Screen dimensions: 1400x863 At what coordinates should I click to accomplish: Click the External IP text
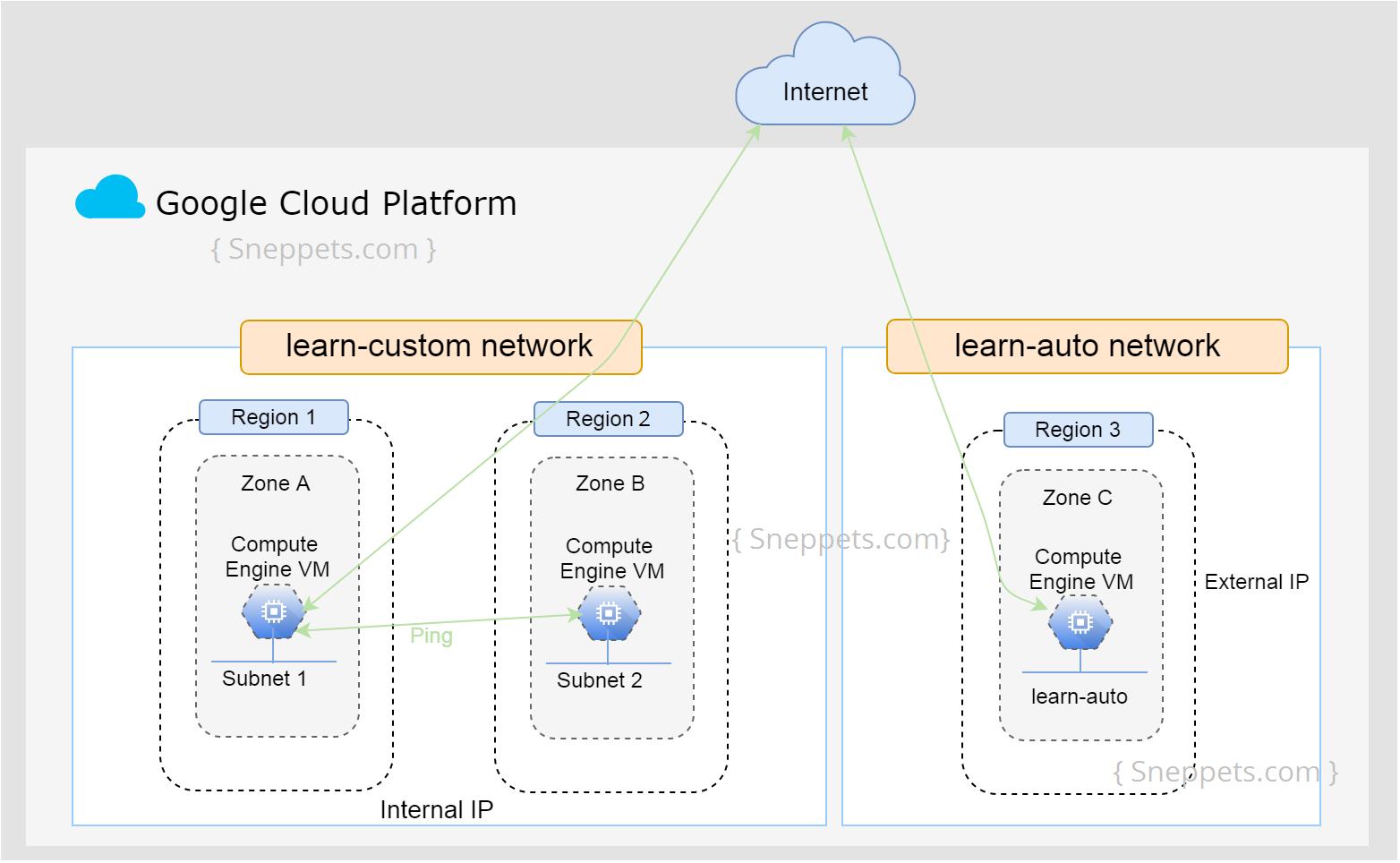click(x=1257, y=582)
